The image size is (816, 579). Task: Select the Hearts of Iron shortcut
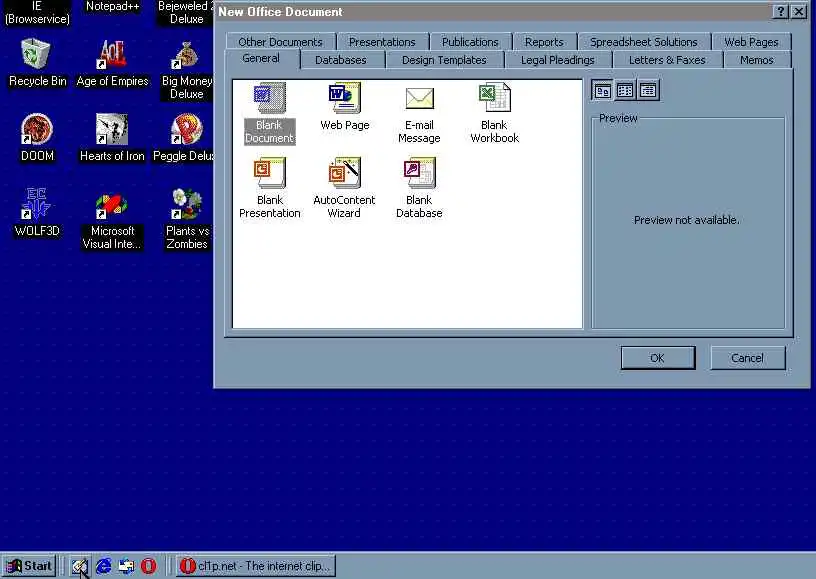(x=112, y=138)
